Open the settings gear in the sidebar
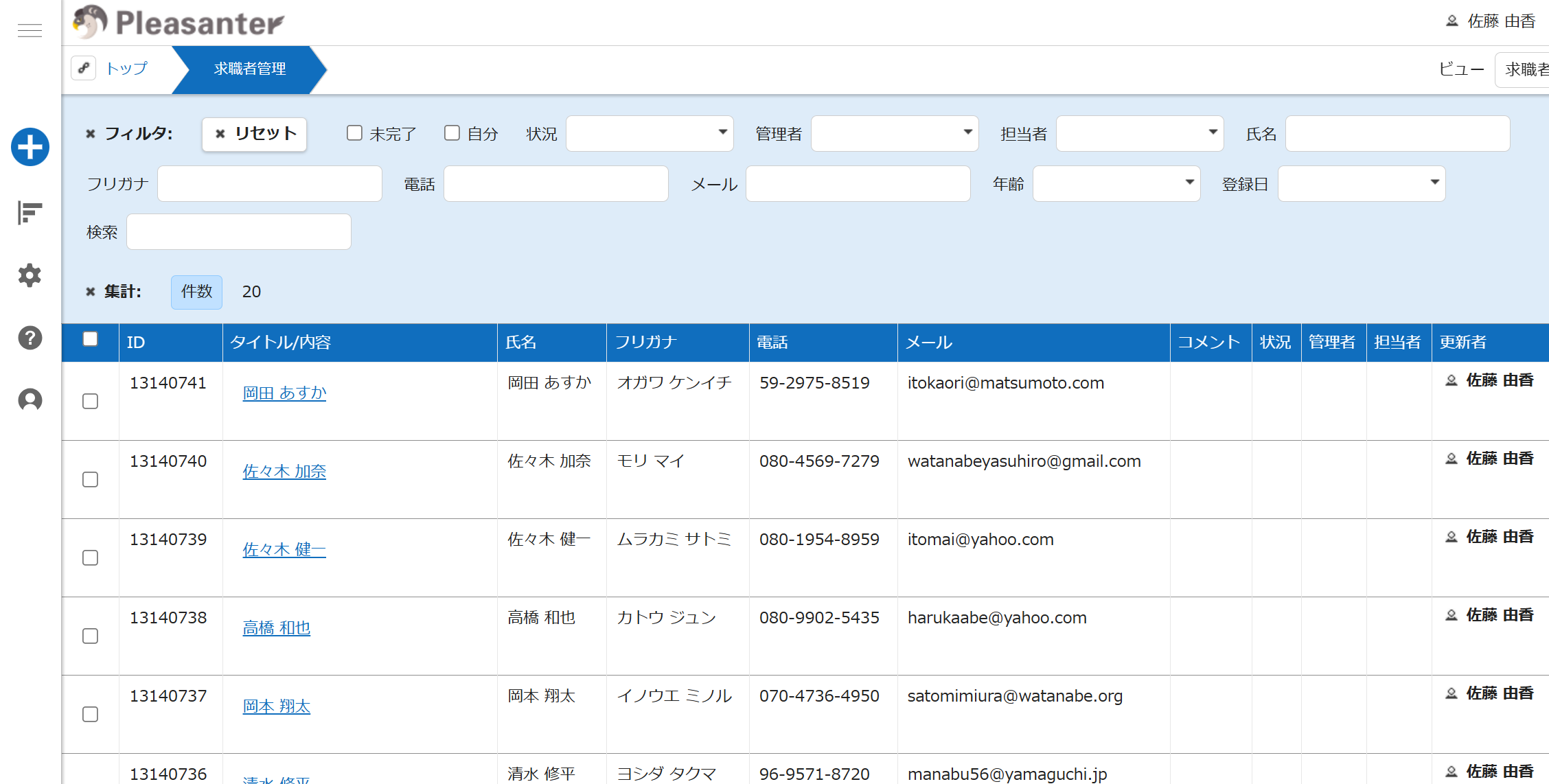 point(30,275)
